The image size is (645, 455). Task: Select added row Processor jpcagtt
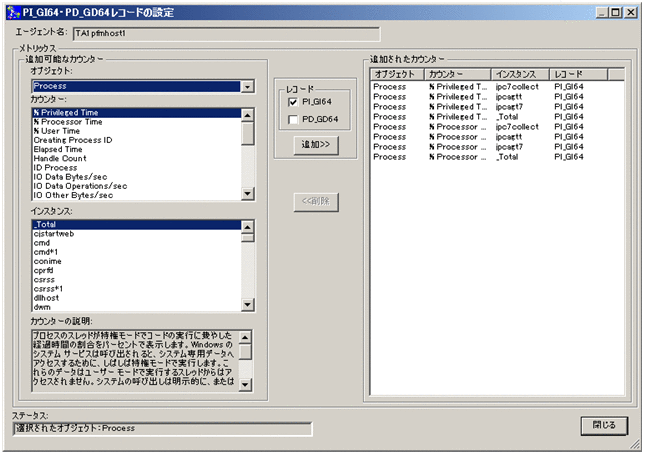click(x=497, y=137)
